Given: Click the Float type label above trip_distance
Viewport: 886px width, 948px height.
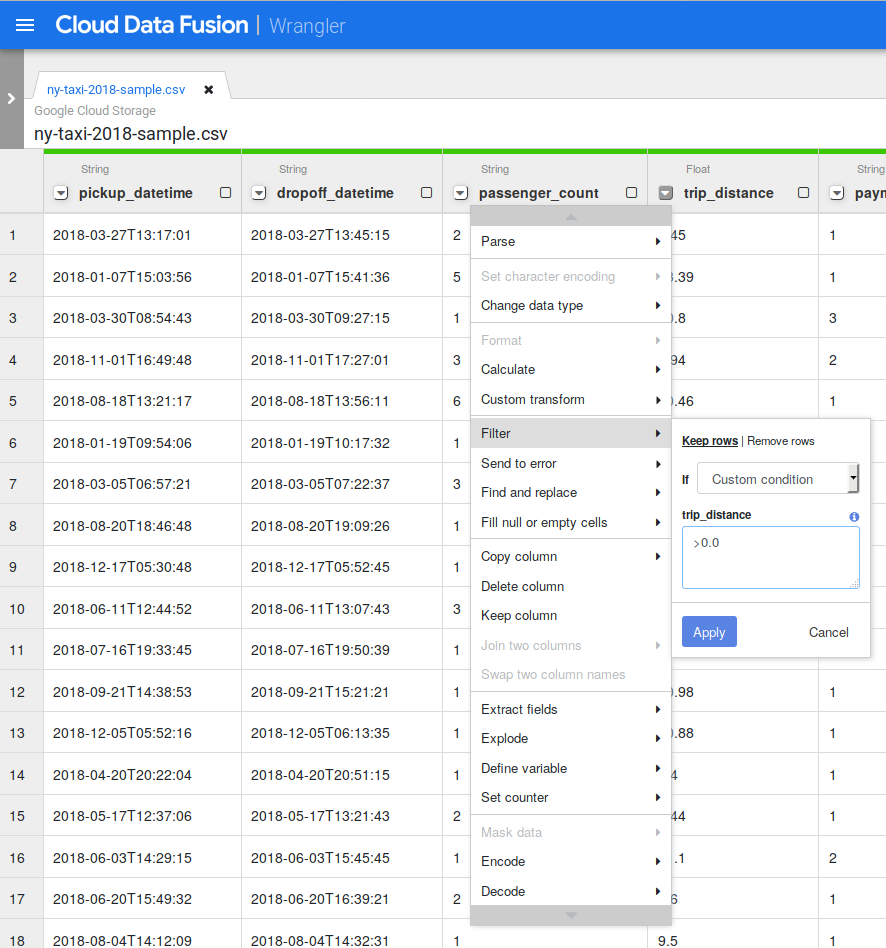Looking at the screenshot, I should click(698, 169).
